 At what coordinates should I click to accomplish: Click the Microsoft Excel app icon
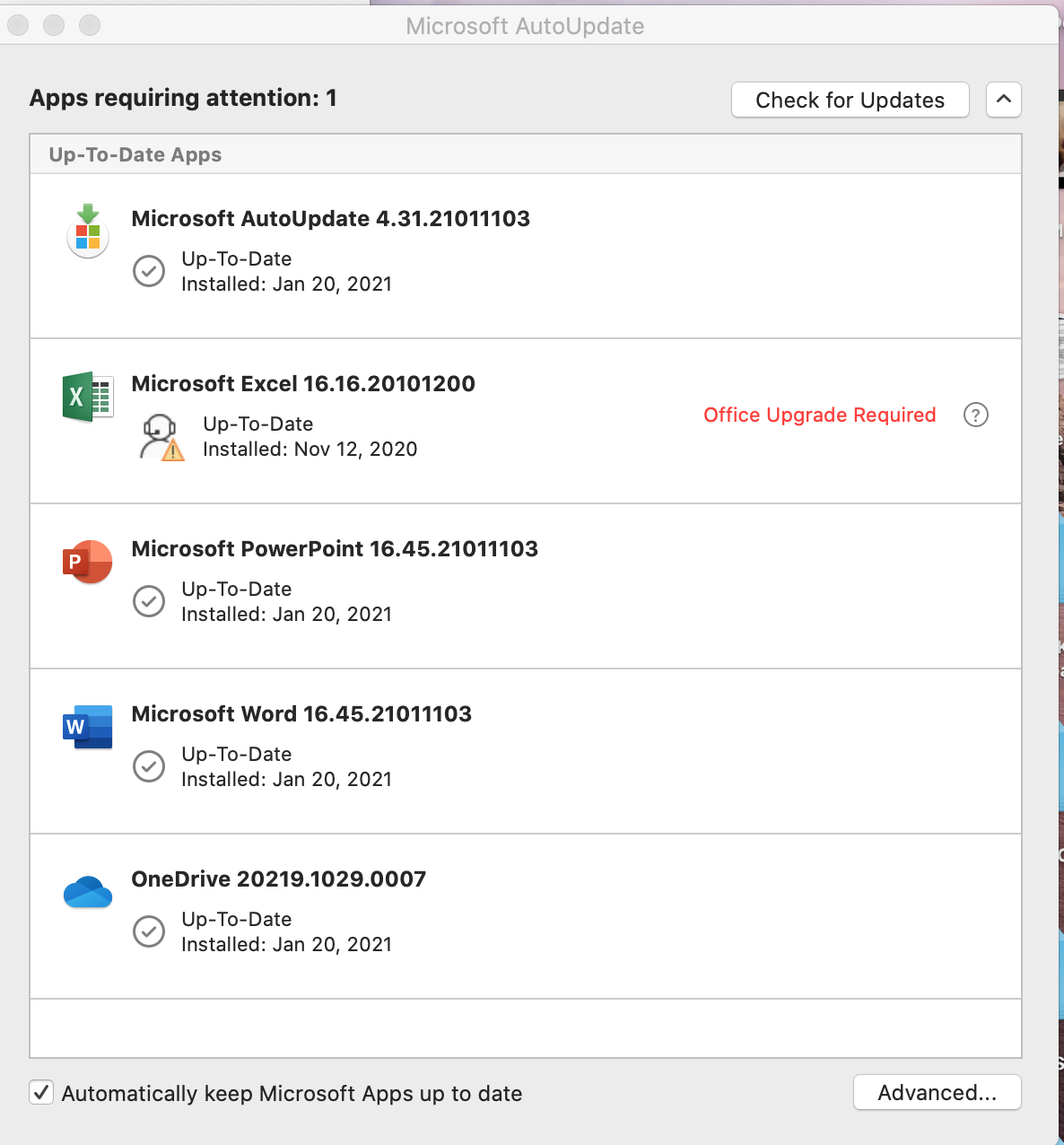pyautogui.click(x=87, y=397)
